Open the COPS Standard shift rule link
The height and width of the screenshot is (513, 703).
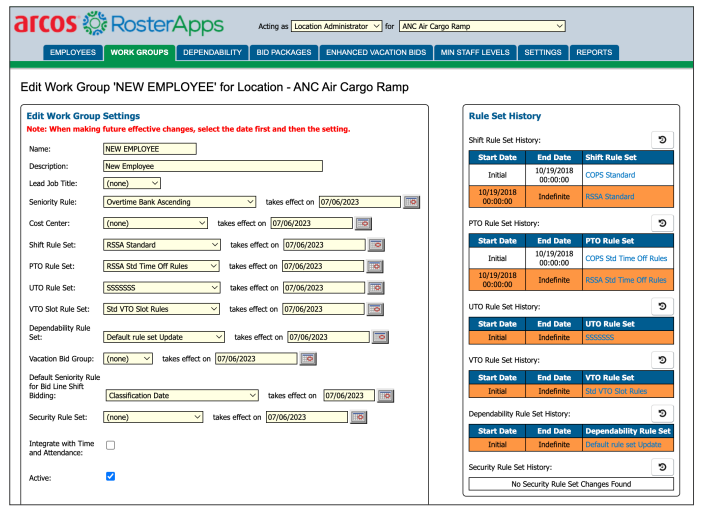(x=610, y=175)
